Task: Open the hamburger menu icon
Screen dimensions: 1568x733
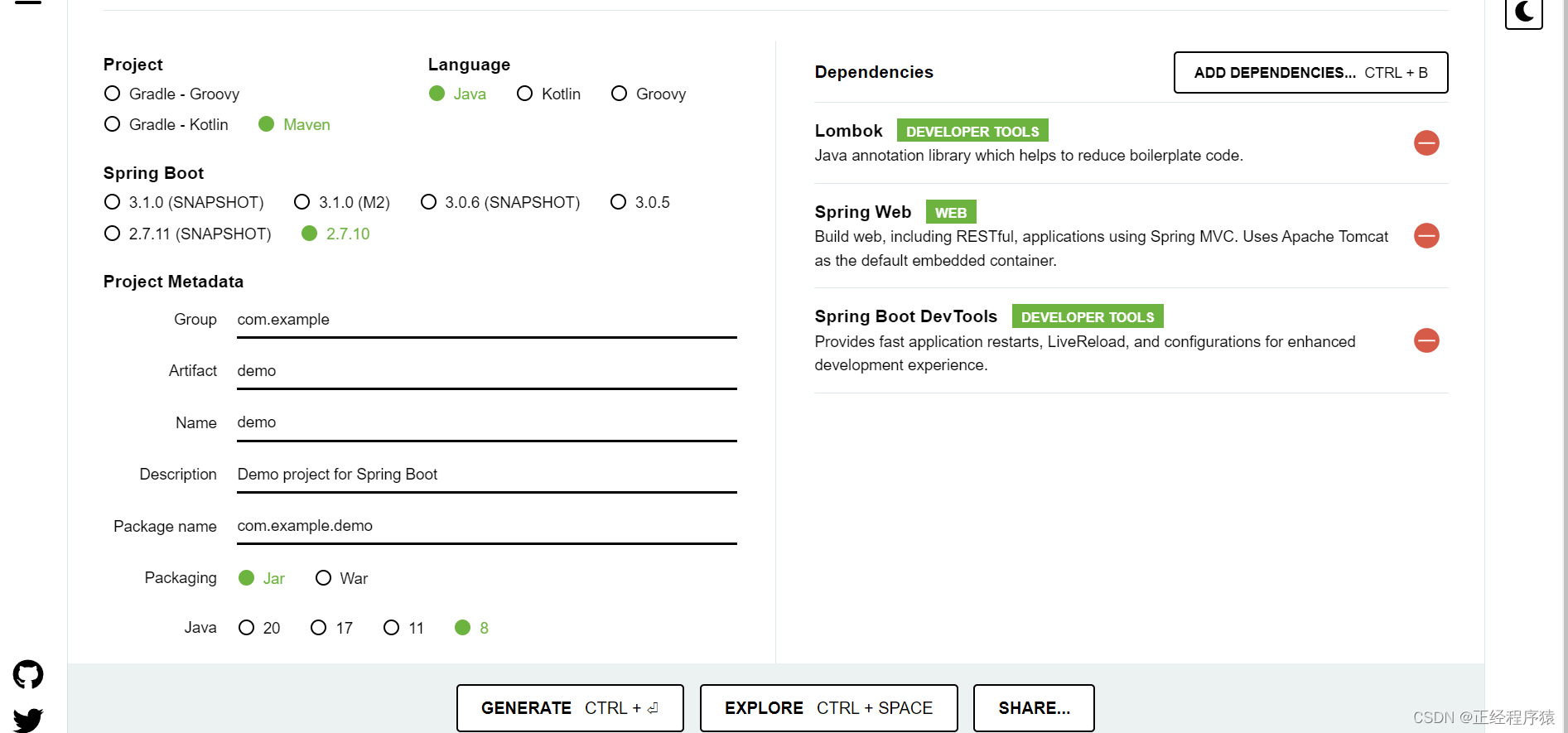Action: tap(28, 2)
